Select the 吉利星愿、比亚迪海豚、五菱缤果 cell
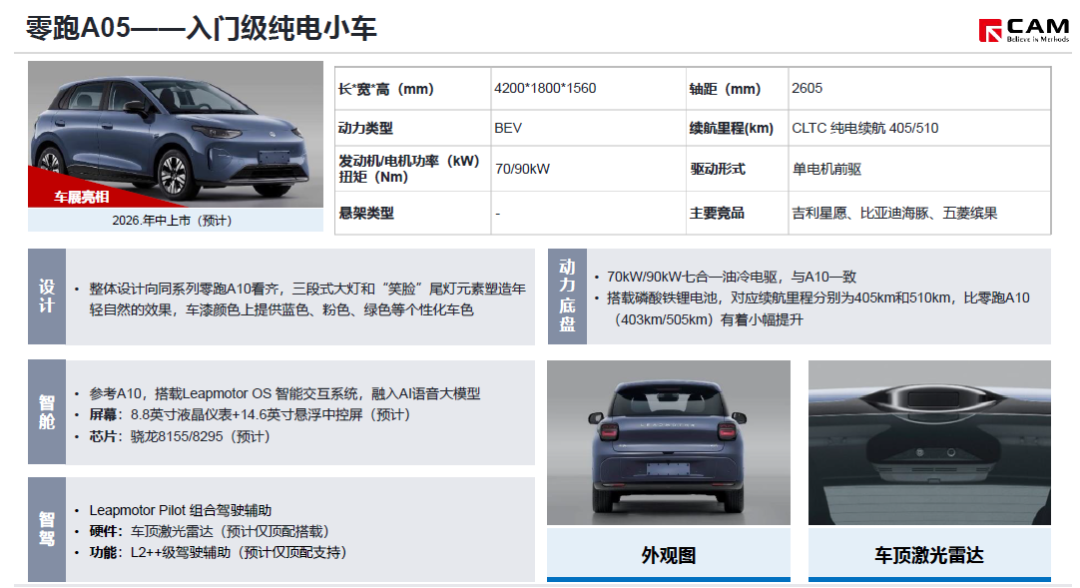 (894, 213)
